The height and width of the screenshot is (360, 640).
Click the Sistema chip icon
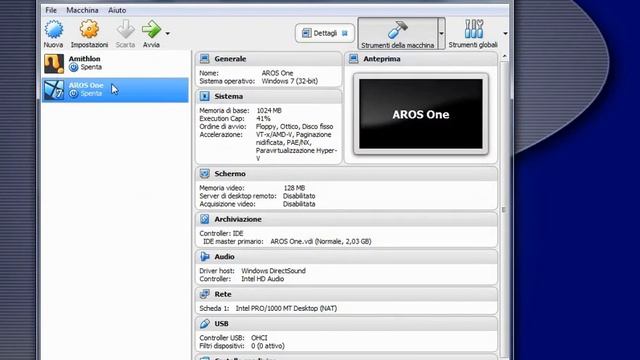point(204,96)
